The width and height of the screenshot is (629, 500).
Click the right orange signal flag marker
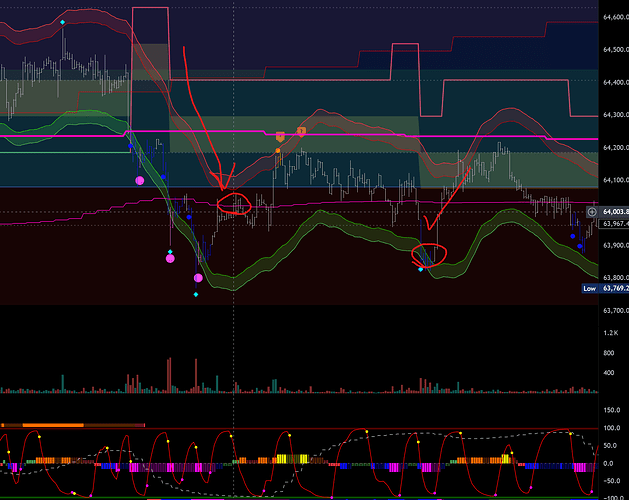pyautogui.click(x=301, y=131)
